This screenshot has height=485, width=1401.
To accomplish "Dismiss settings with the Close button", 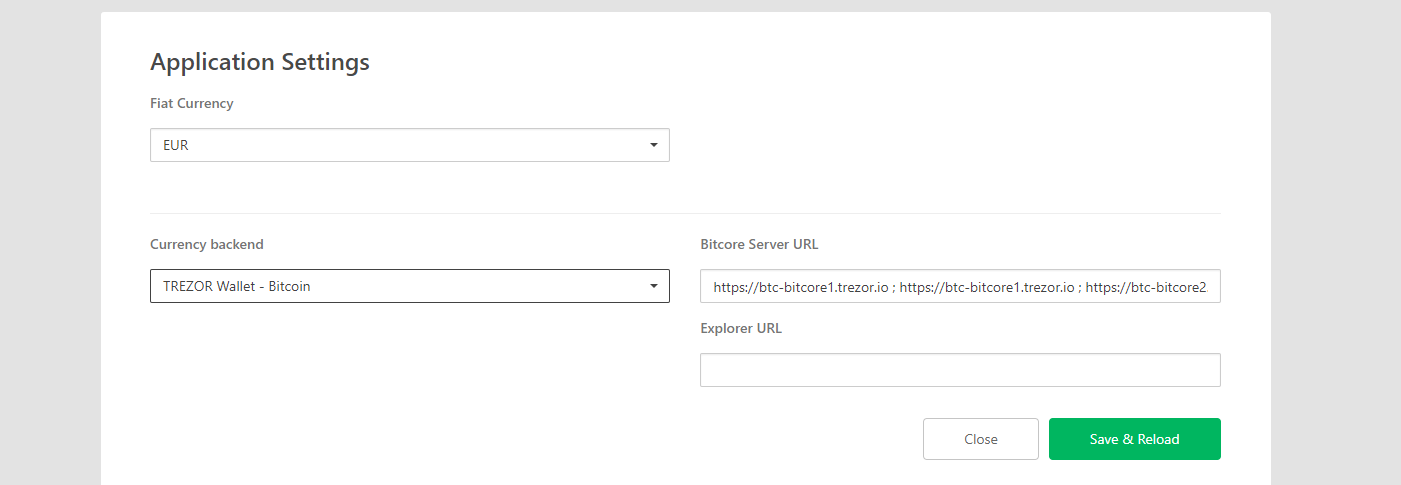I will [x=981, y=439].
